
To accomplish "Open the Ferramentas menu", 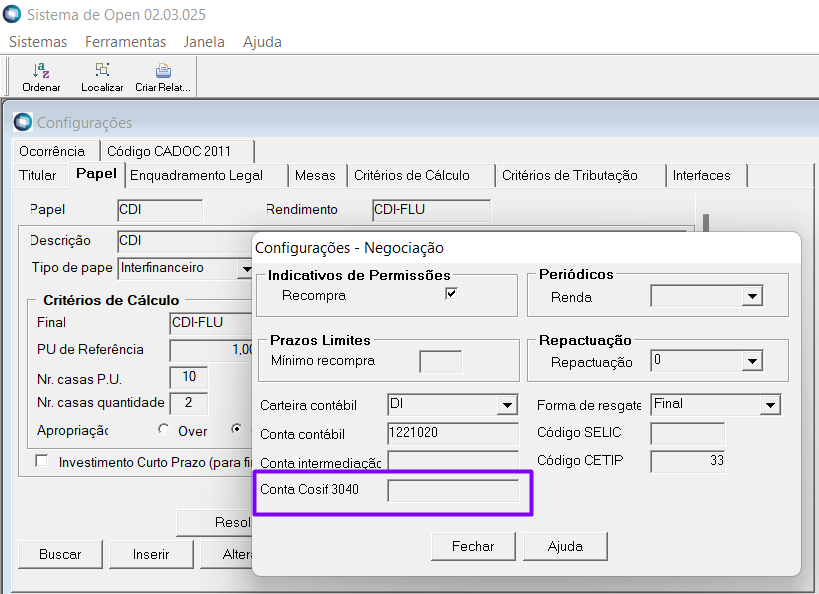I will [125, 42].
